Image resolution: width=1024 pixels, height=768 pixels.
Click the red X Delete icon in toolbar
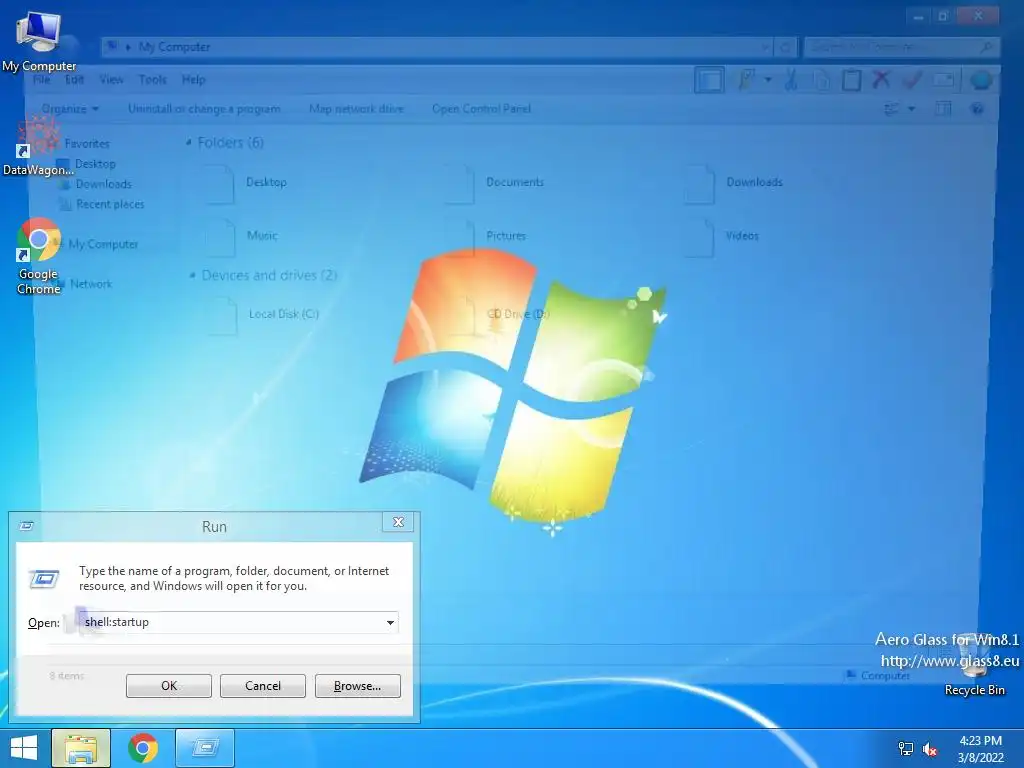[881, 80]
